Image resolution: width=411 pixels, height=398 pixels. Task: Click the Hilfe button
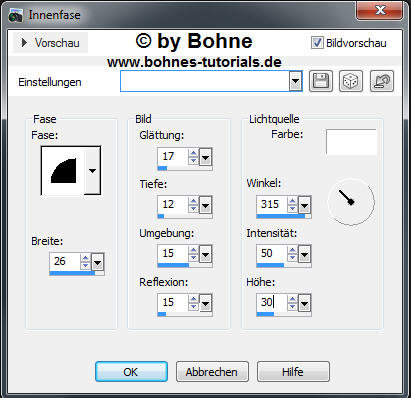tap(293, 372)
